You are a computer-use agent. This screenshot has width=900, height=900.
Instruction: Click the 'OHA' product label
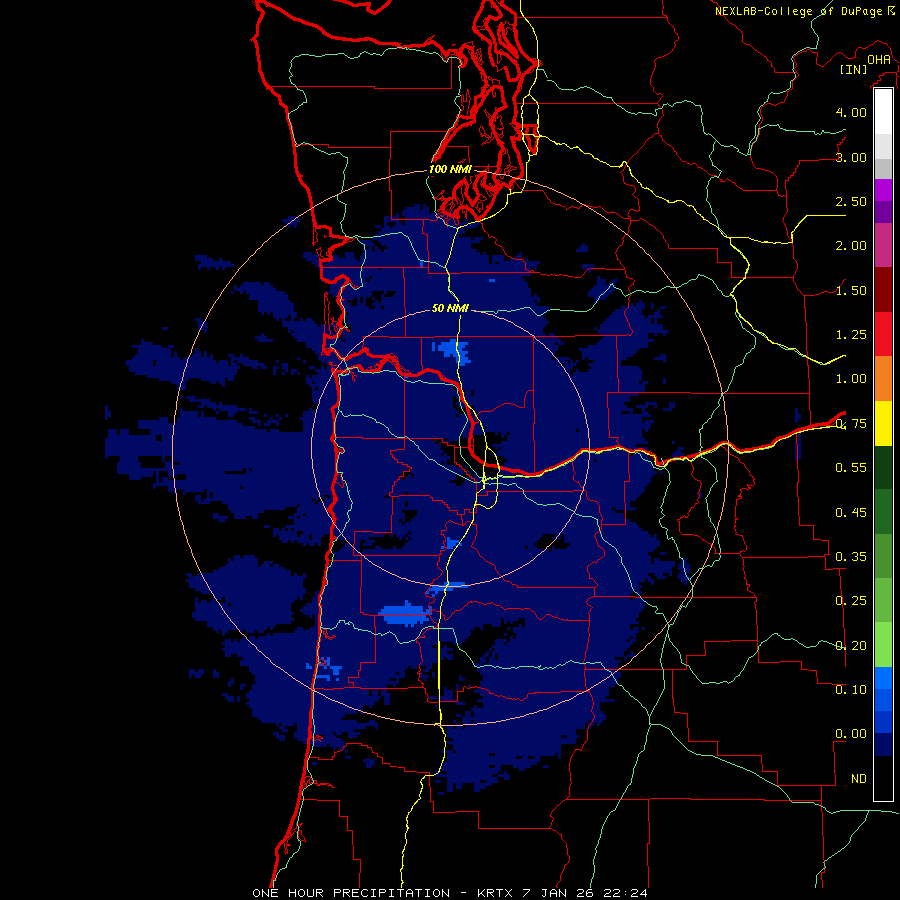point(879,60)
